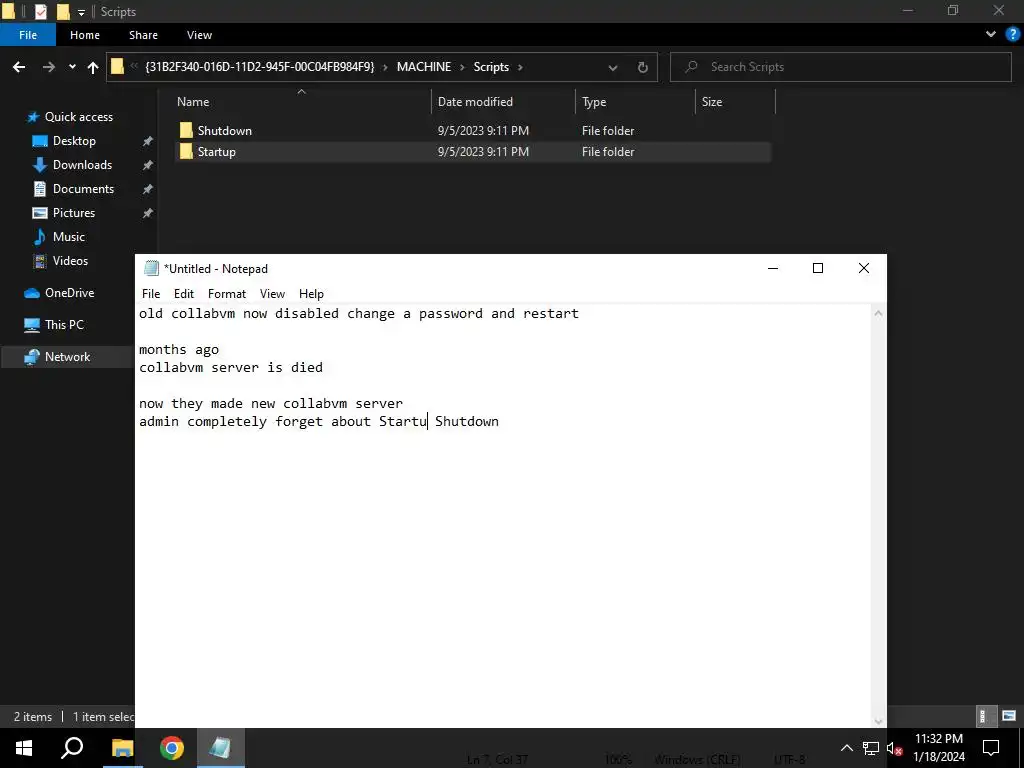Viewport: 1024px width, 768px height.
Task: Select OneDrive in the navigation pane
Action: click(x=69, y=293)
